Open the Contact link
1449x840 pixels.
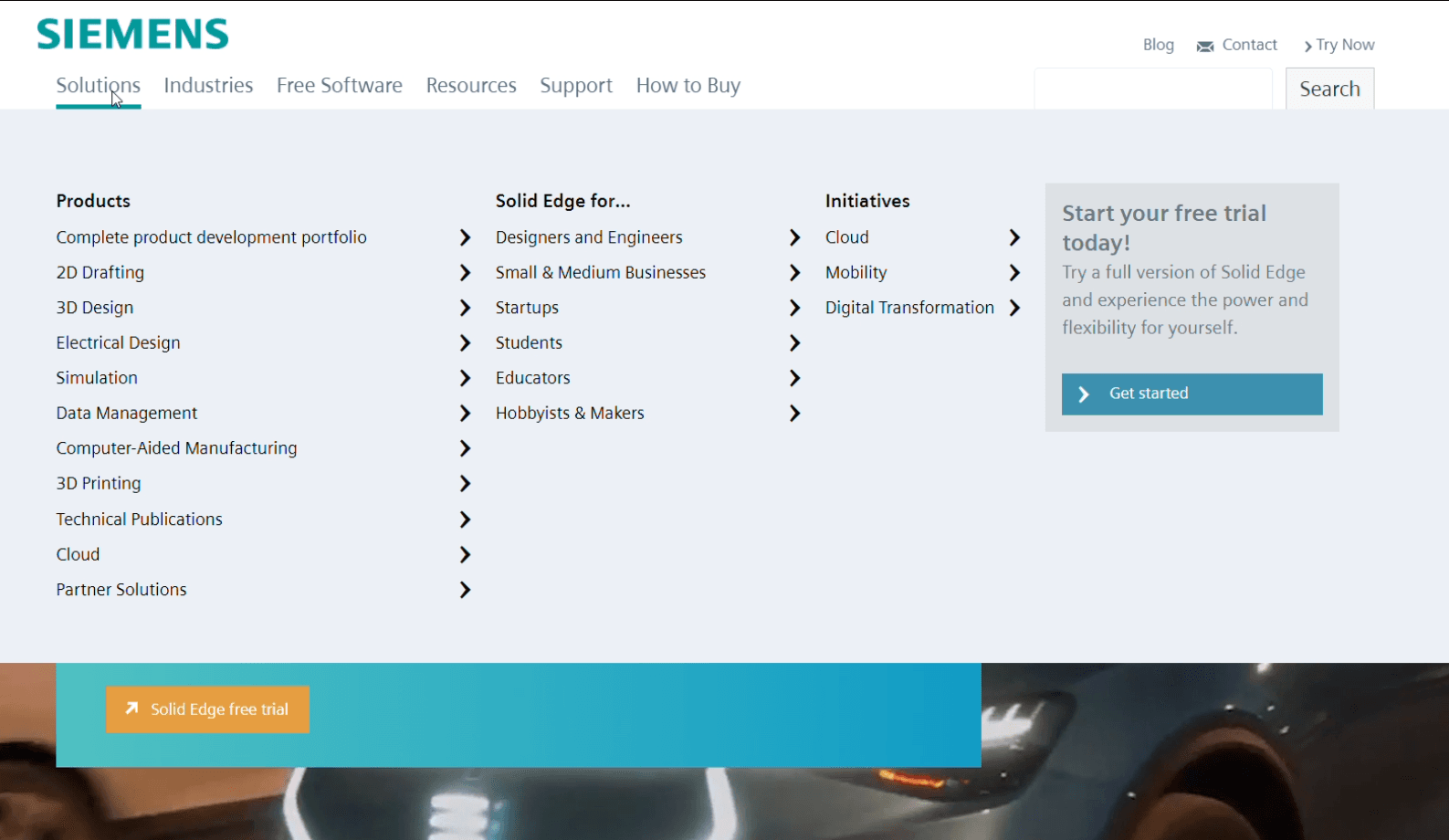click(1249, 45)
